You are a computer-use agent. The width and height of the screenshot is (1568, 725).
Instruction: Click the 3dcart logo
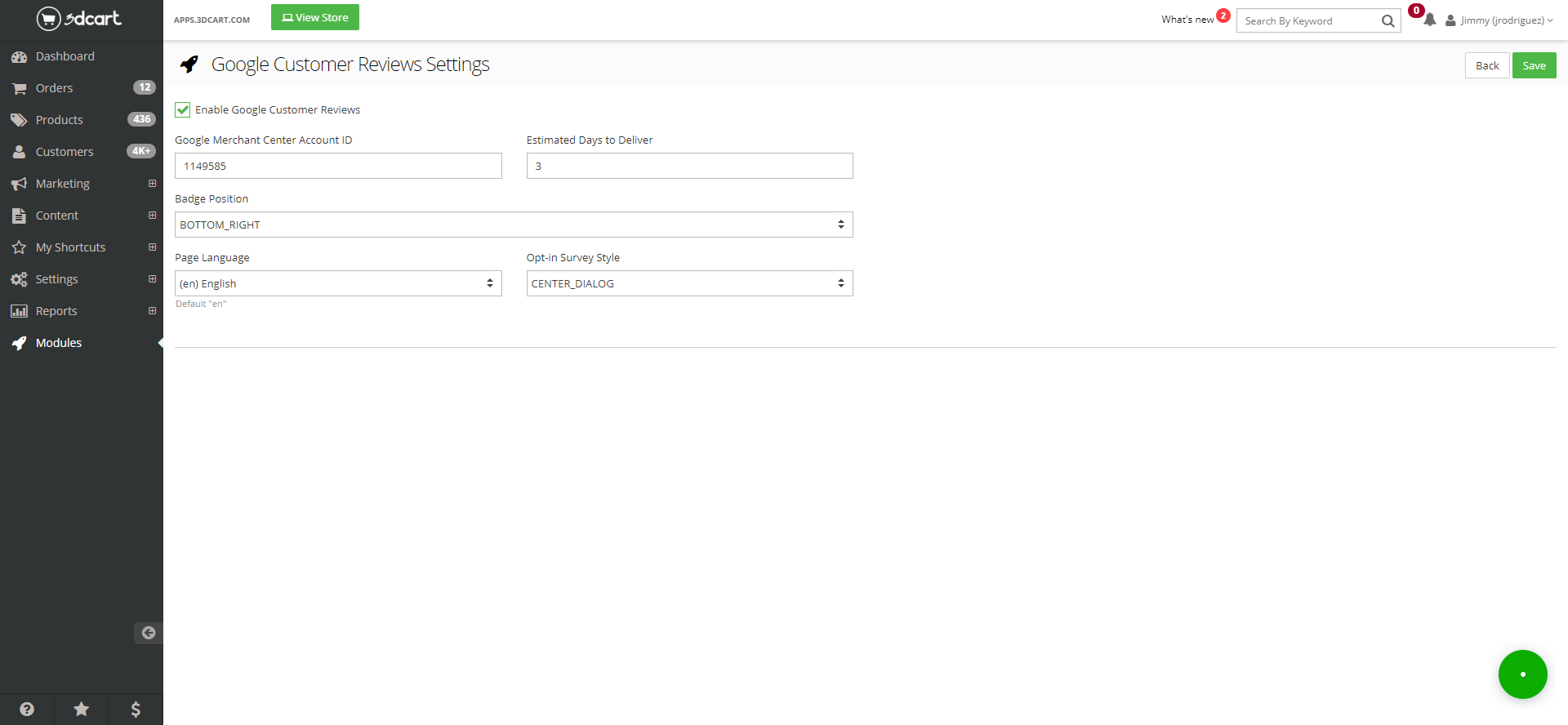coord(79,18)
